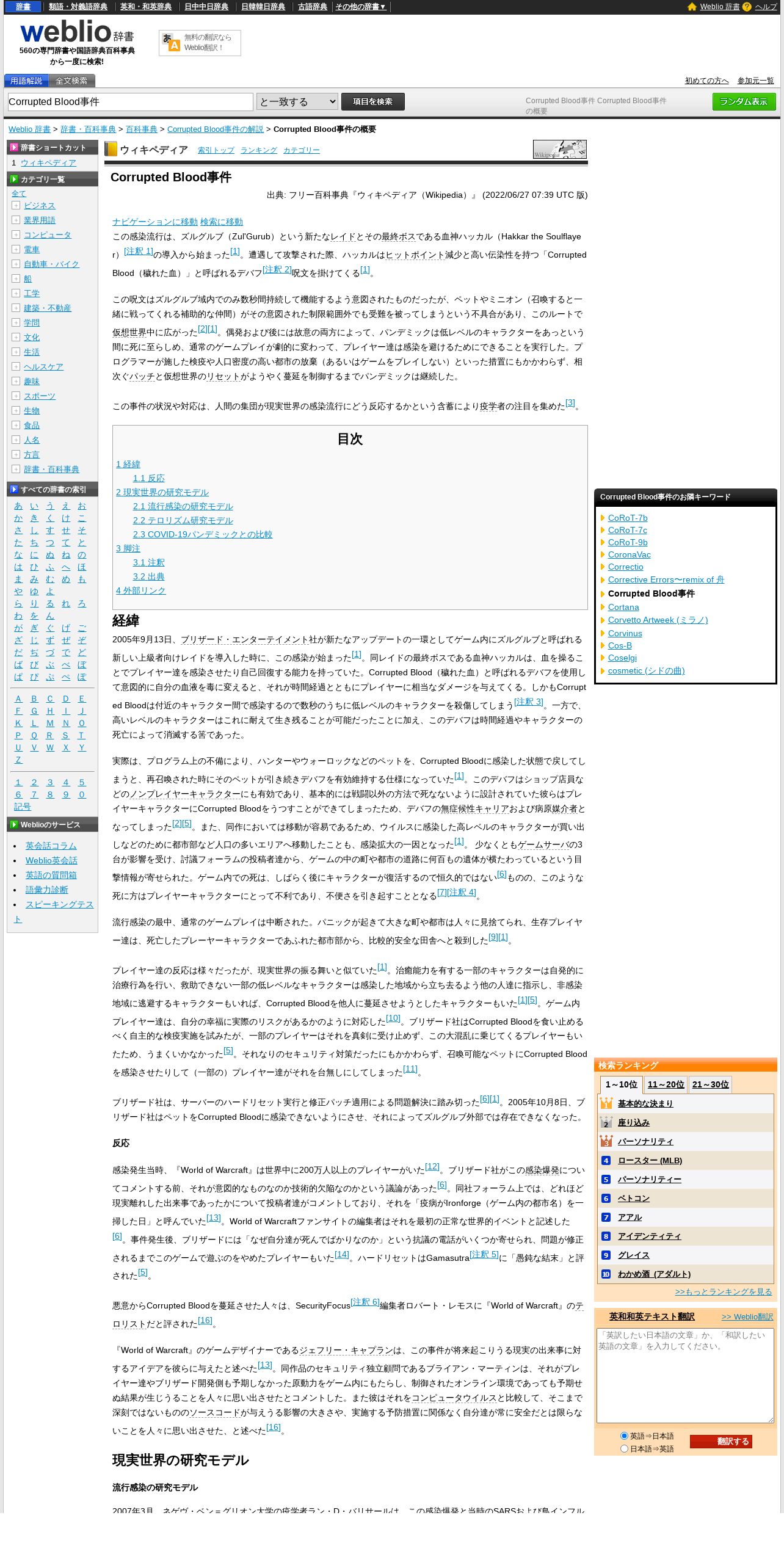
Task: Expand the 自動車・バイク category
Action: (16, 264)
